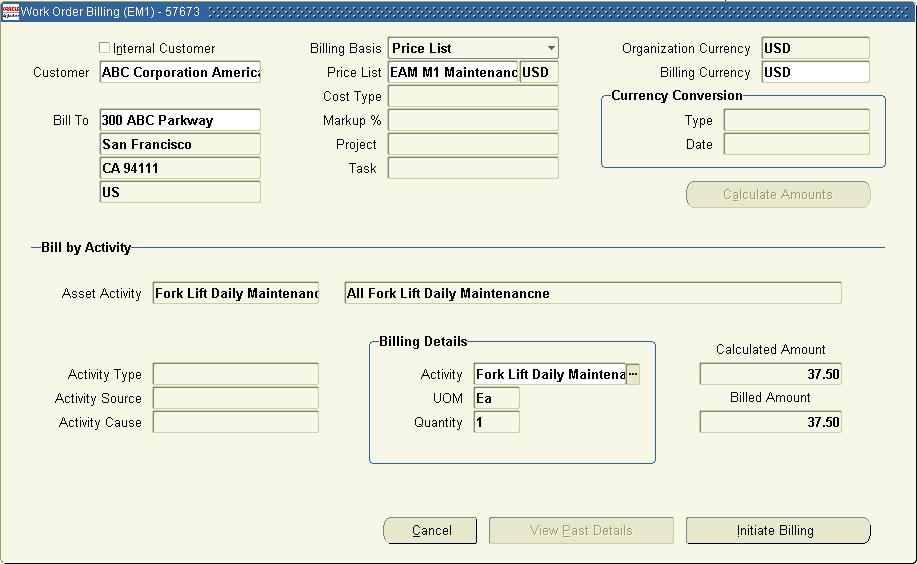This screenshot has height=564, width=917.
Task: Click the US country field
Action: (180, 192)
